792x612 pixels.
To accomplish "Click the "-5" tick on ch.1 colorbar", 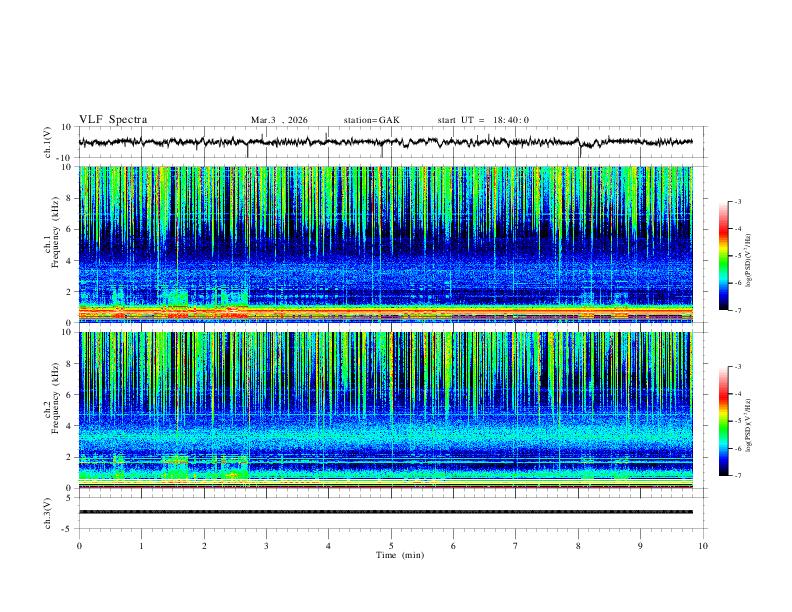I will 737,256.
